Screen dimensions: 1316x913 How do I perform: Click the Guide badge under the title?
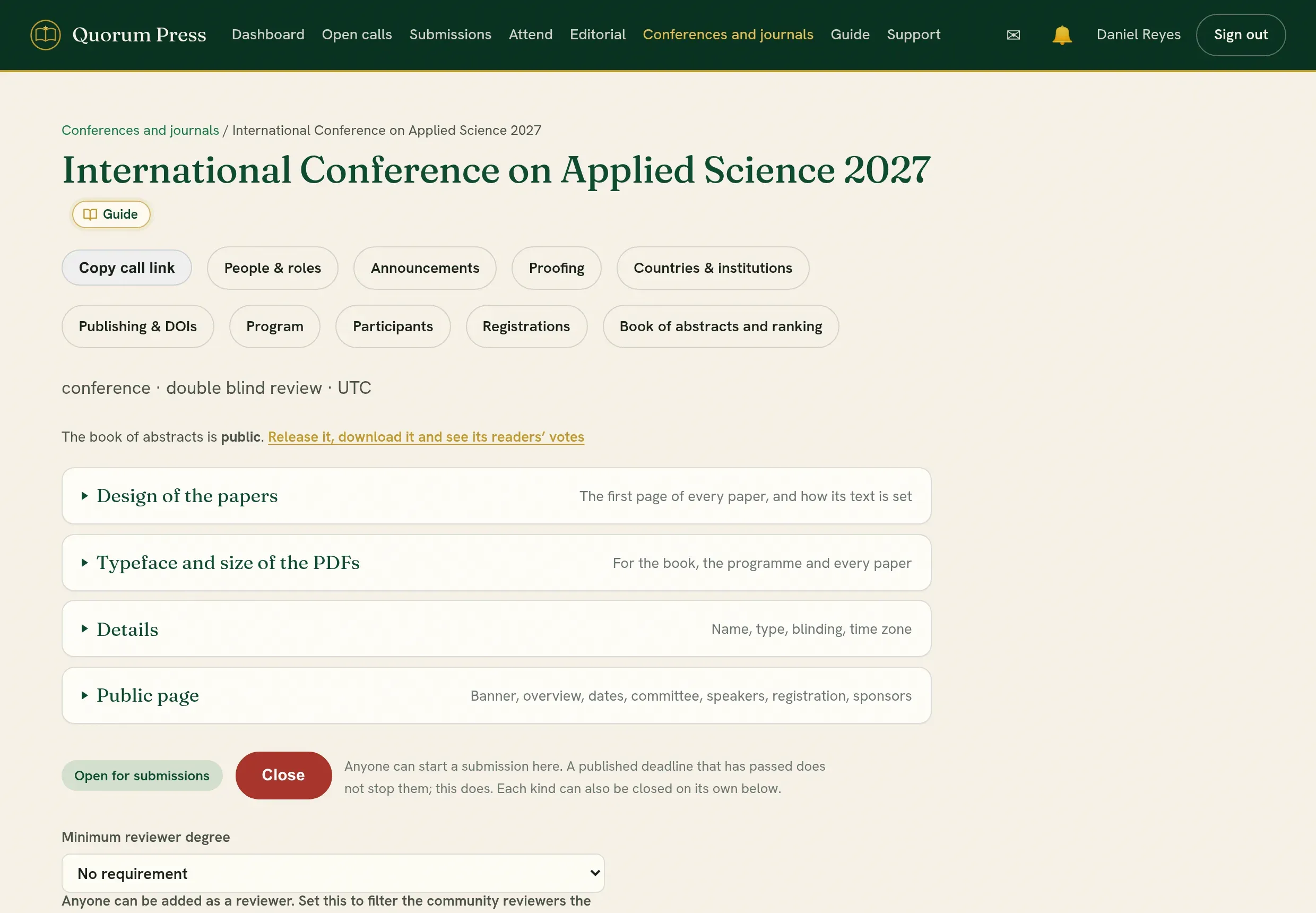coord(111,214)
